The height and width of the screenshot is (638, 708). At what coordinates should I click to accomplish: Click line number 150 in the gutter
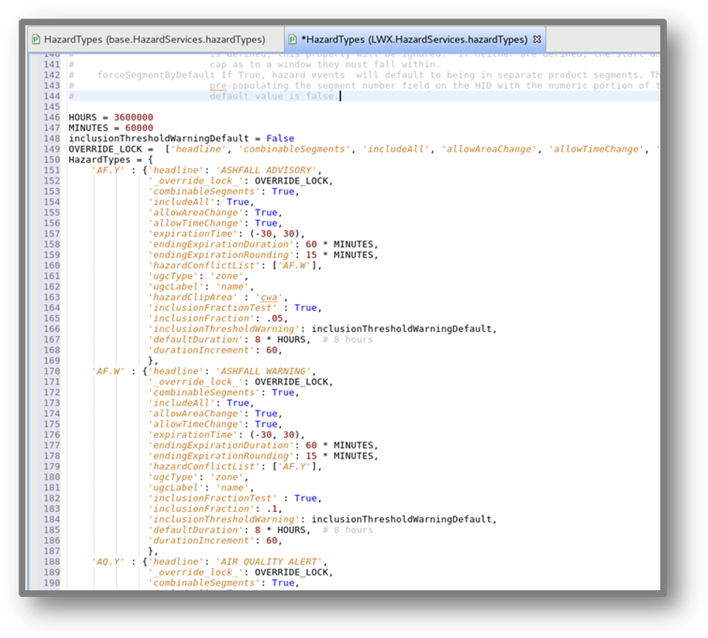pyautogui.click(x=51, y=159)
